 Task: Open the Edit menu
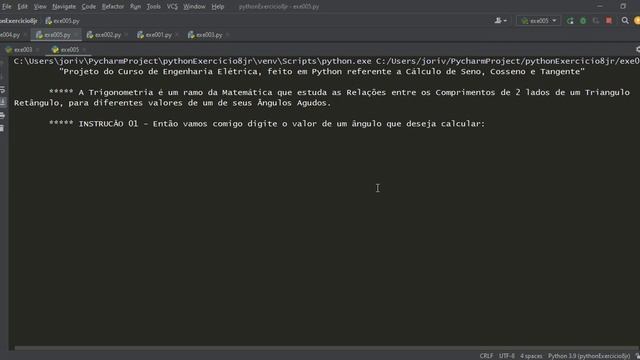[22, 7]
